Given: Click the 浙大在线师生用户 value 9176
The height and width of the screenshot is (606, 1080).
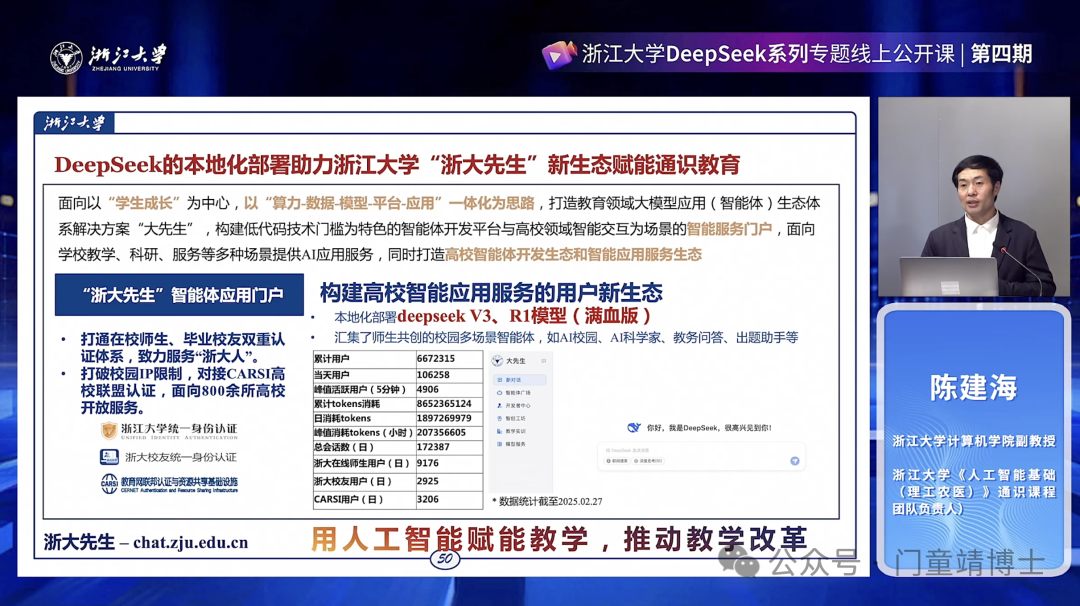Looking at the screenshot, I should coord(428,463).
